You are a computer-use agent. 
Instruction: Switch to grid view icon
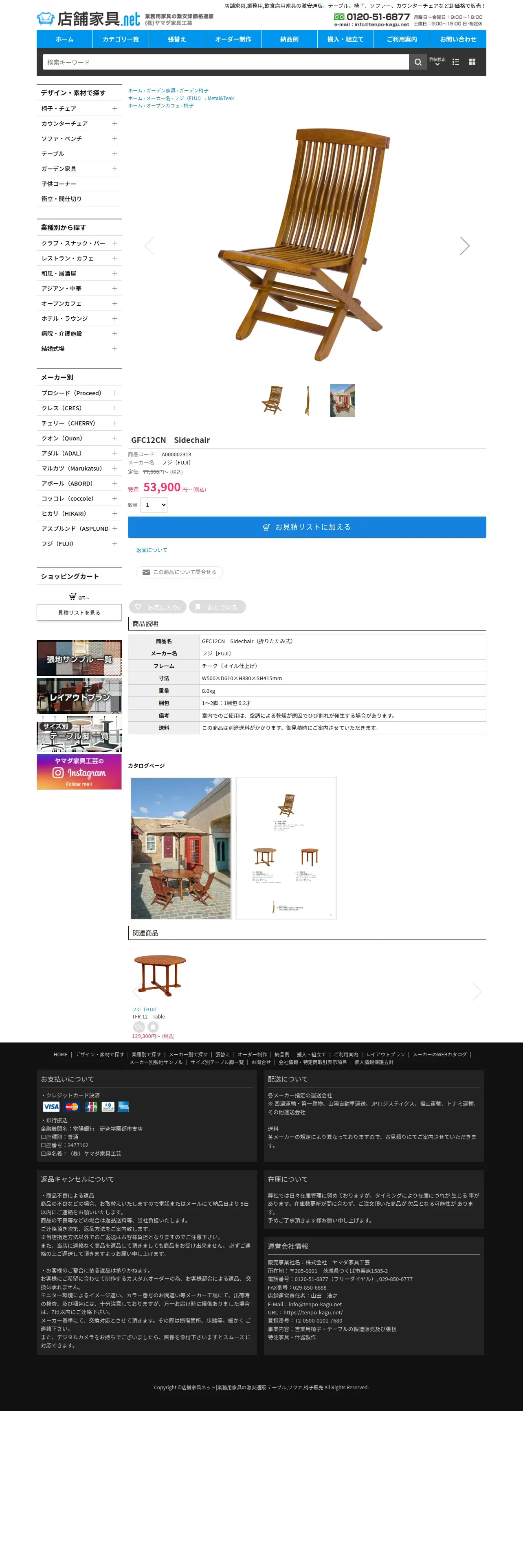472,62
